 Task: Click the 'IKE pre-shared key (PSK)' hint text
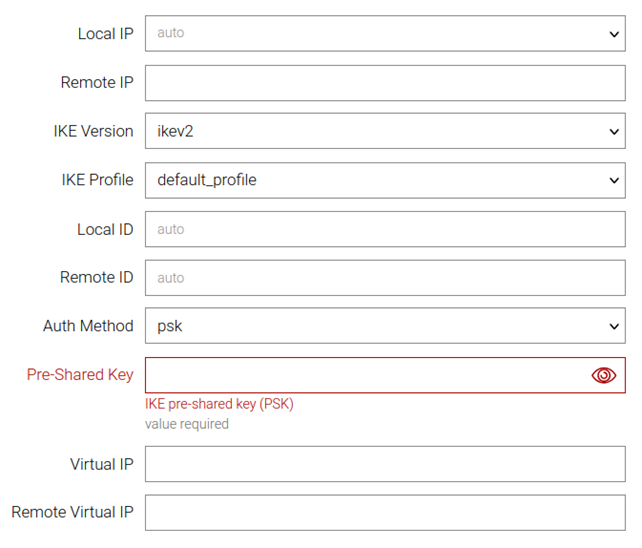click(219, 404)
